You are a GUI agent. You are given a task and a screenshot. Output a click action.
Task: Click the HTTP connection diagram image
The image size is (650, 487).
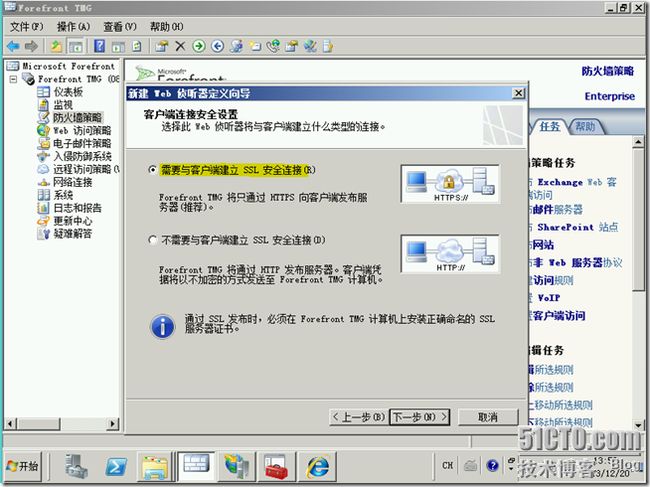[x=451, y=254]
